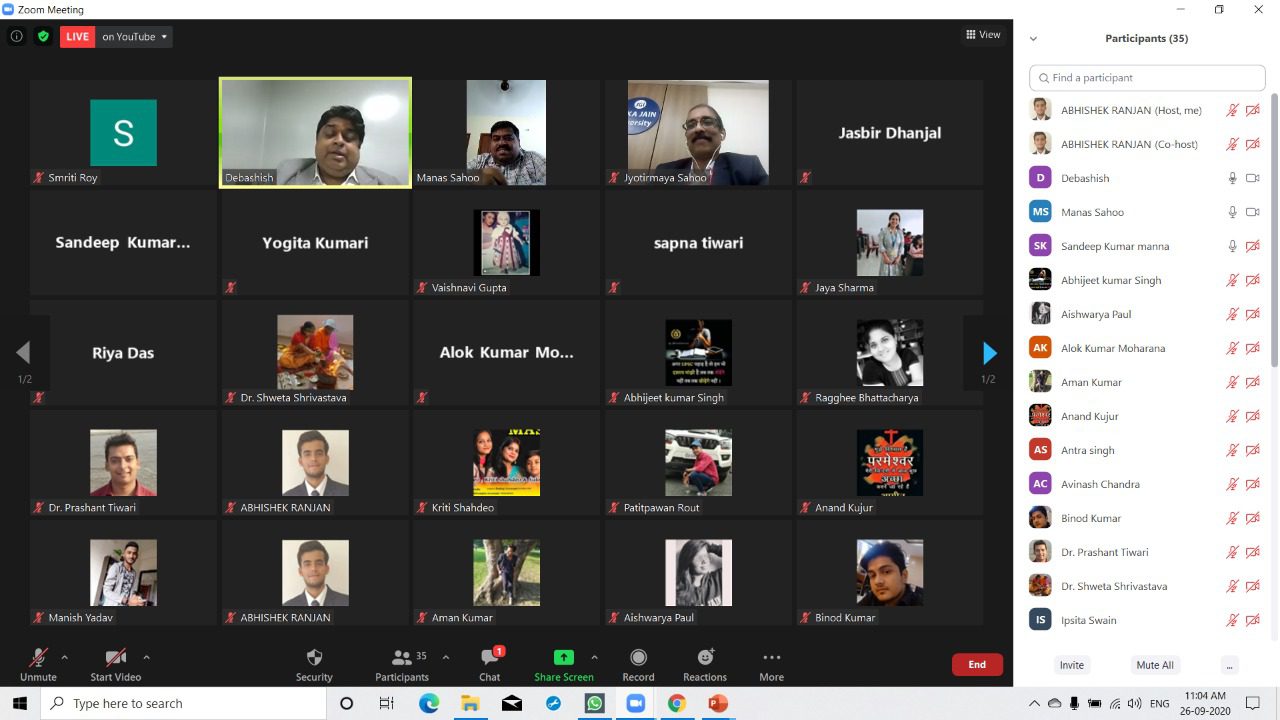The width and height of the screenshot is (1280, 720).
Task: Click green encryption shield icon
Action: pos(43,36)
